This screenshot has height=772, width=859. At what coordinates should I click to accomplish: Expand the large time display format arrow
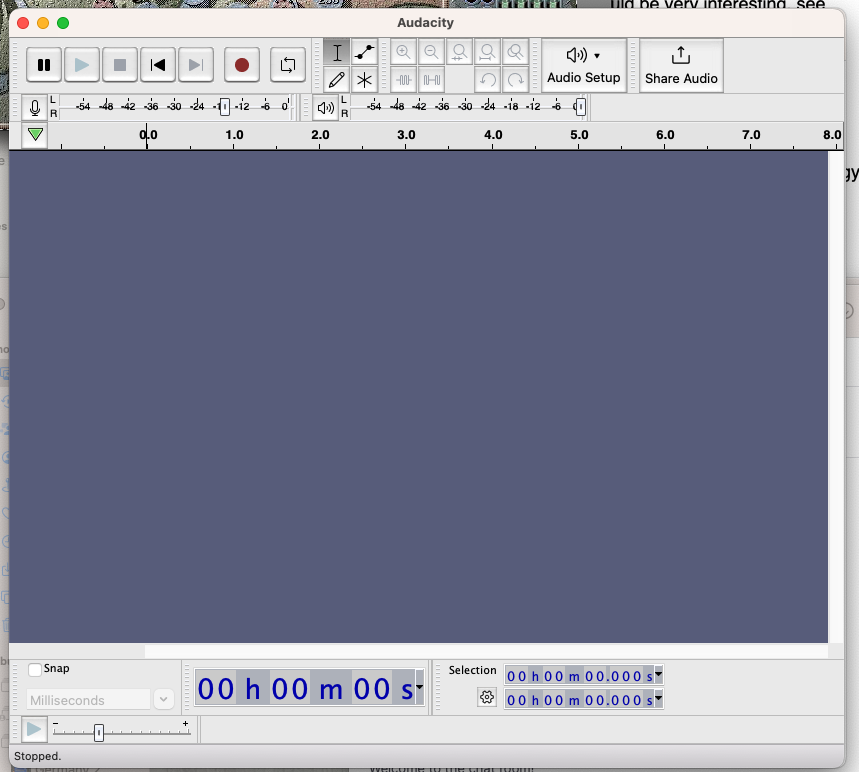tap(420, 687)
